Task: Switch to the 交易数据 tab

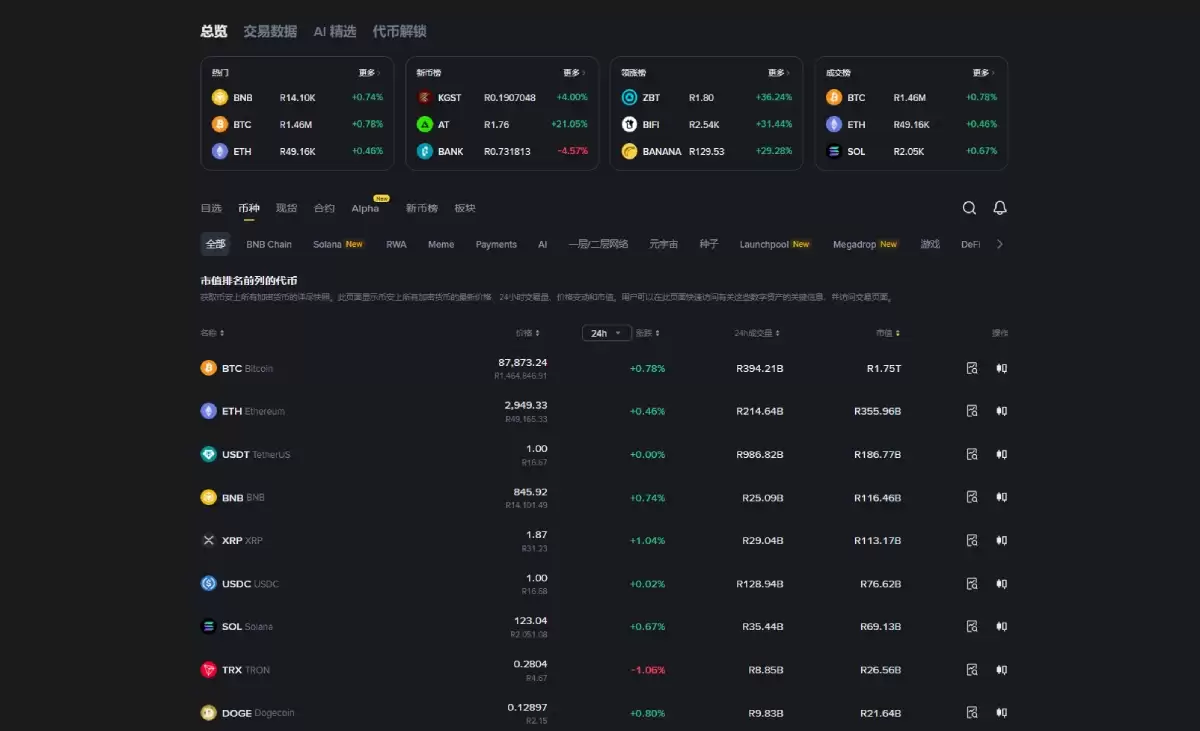Action: [270, 31]
